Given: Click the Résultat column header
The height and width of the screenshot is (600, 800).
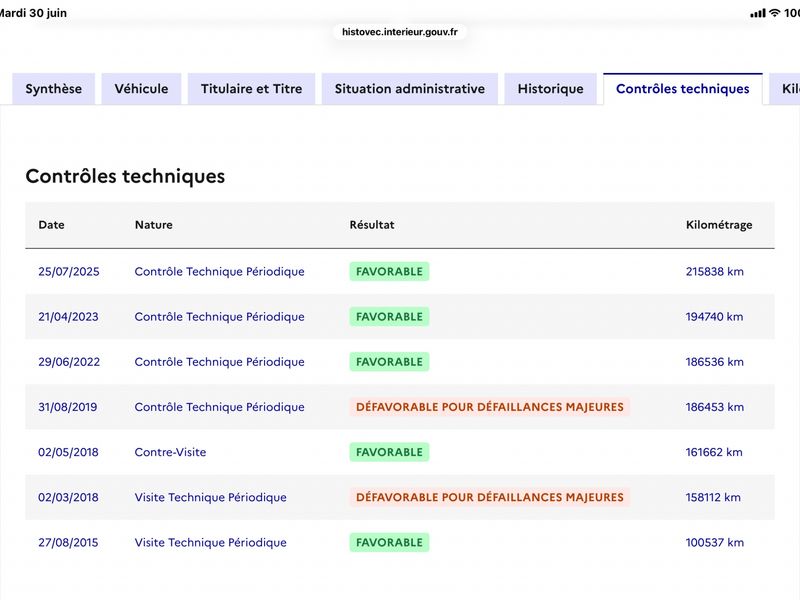Looking at the screenshot, I should point(372,225).
